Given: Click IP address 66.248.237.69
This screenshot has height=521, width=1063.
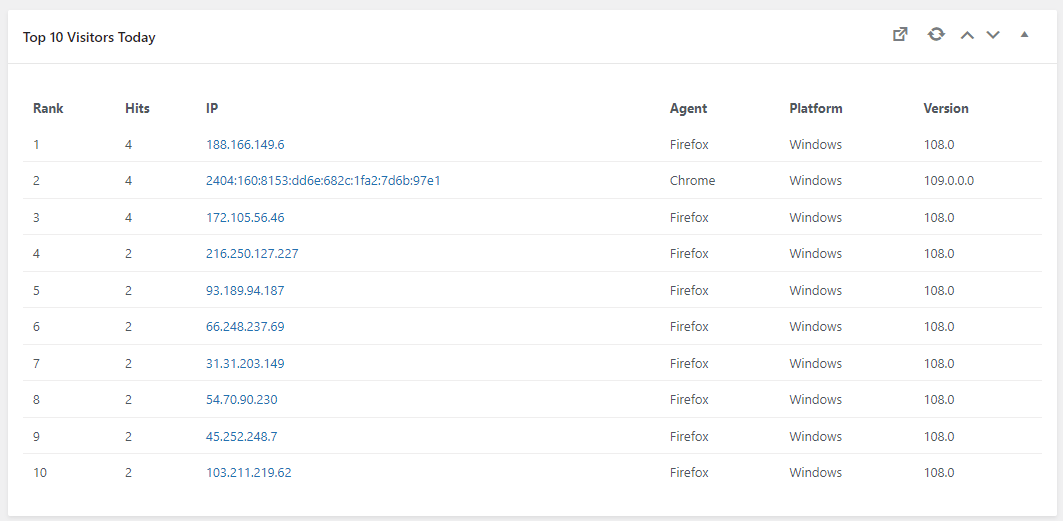Looking at the screenshot, I should tap(245, 327).
